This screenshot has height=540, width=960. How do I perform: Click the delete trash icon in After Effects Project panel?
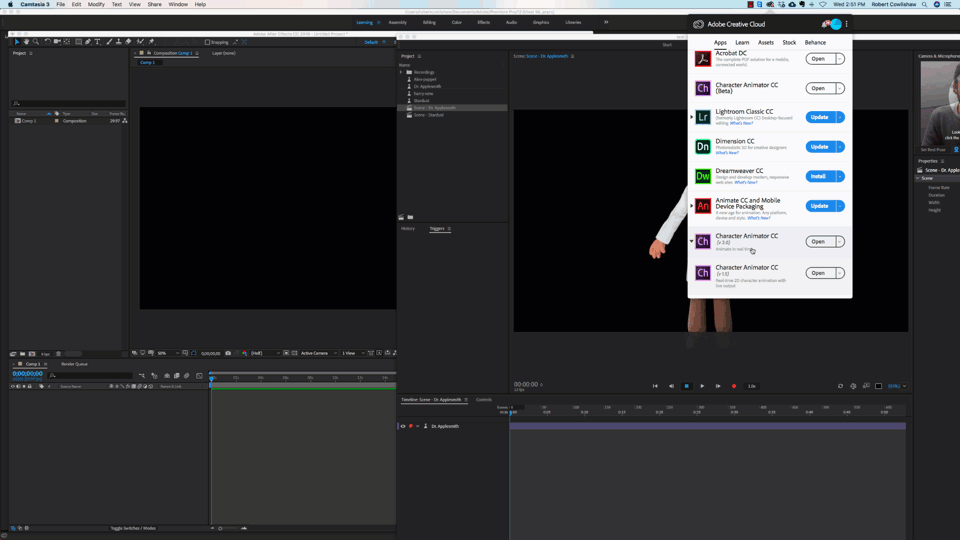coord(58,353)
